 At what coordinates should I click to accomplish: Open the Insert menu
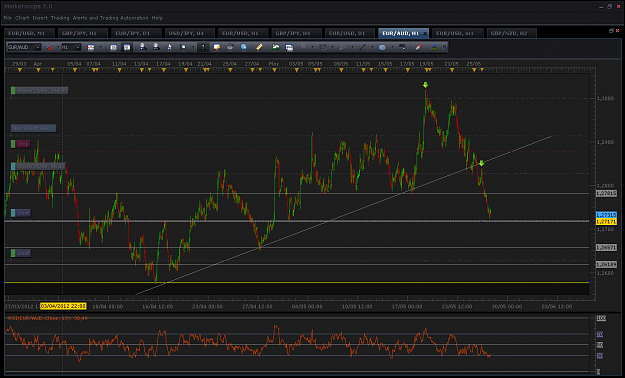point(40,18)
